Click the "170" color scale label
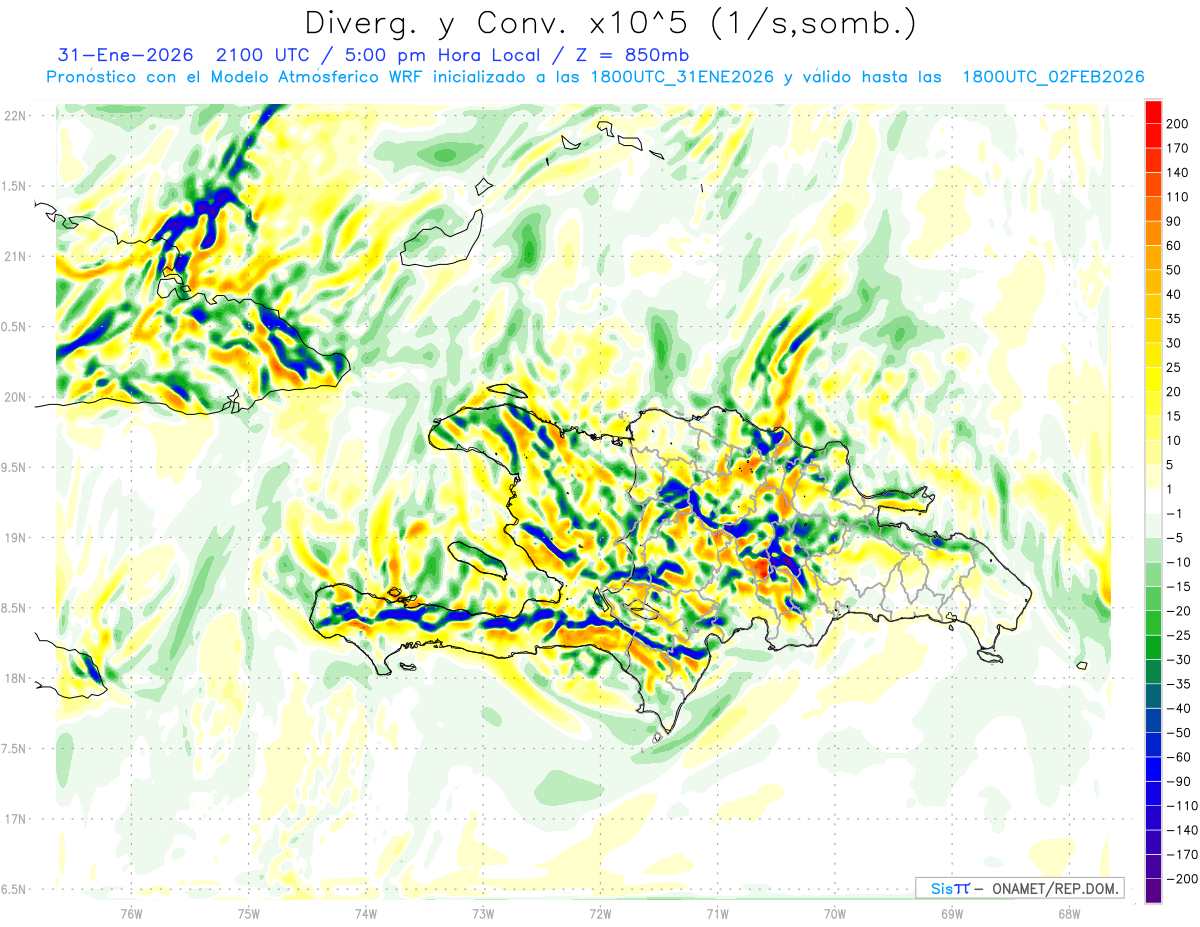Screen dimensions: 1200x927 coord(1177,148)
